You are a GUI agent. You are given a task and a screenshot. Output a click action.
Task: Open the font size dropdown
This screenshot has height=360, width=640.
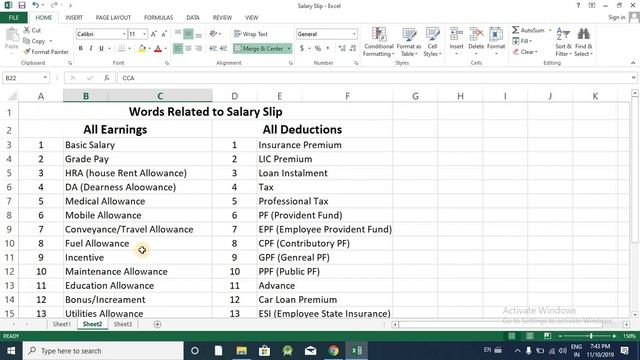point(144,34)
